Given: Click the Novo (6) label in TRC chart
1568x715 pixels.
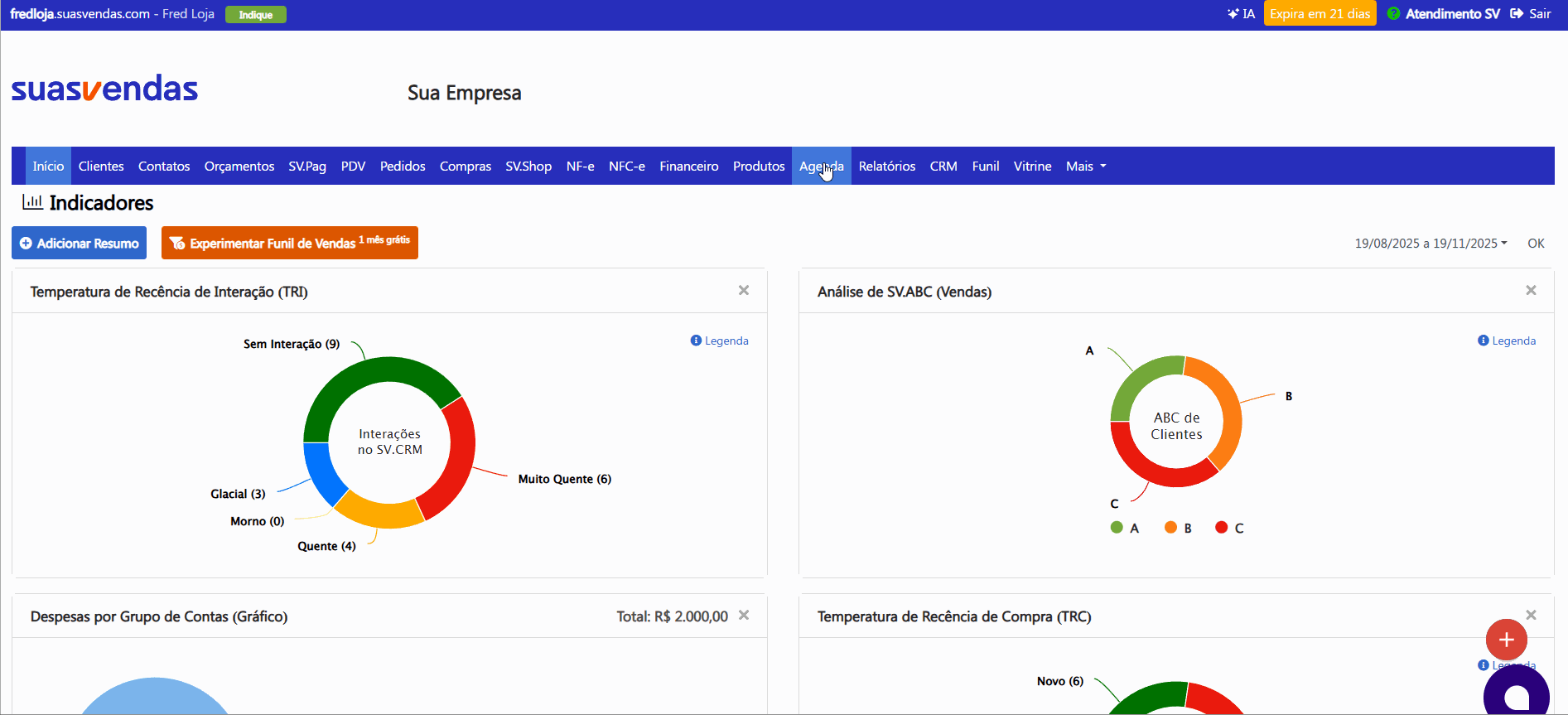Looking at the screenshot, I should (1060, 681).
